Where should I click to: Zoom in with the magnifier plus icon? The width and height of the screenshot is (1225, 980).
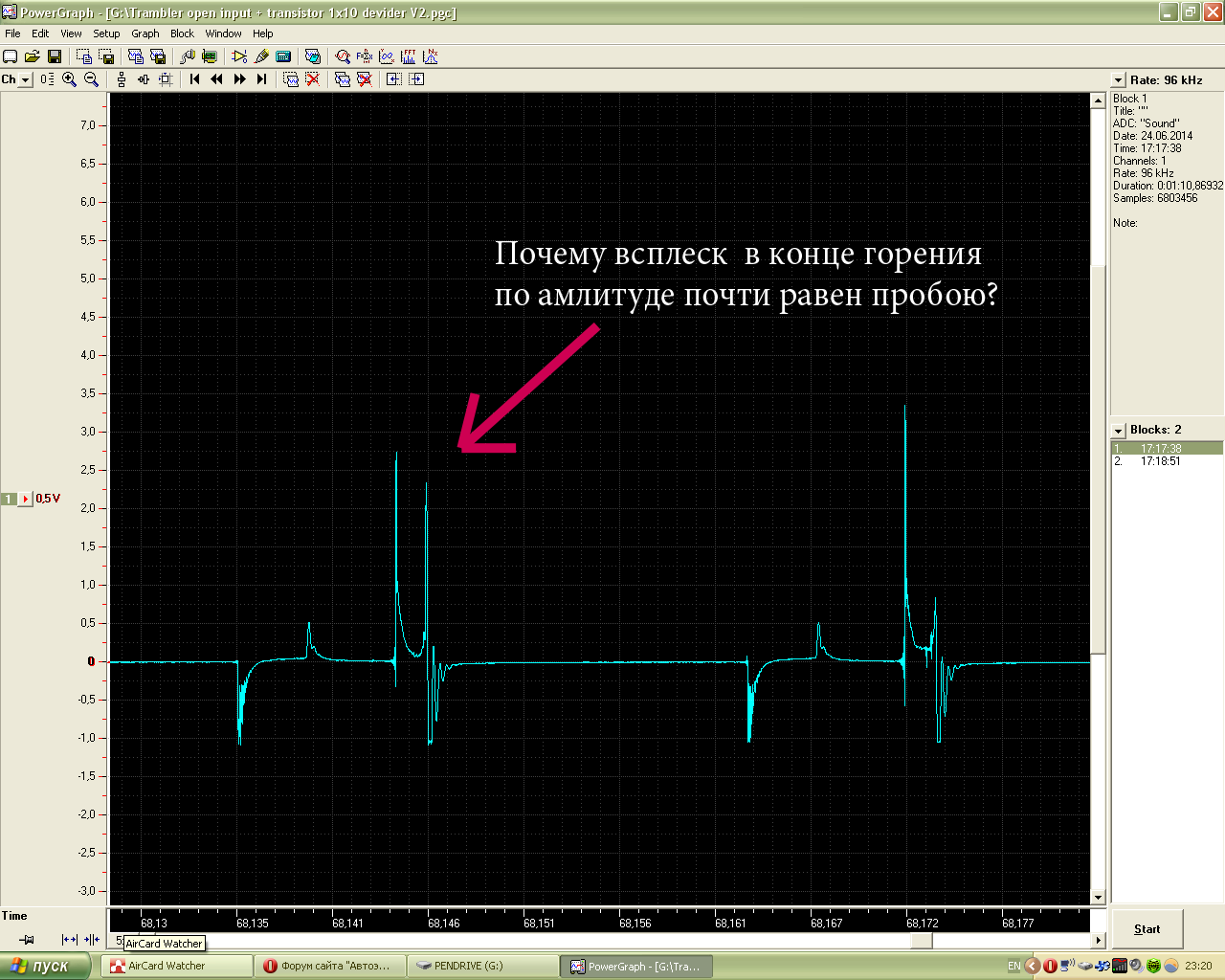[70, 79]
